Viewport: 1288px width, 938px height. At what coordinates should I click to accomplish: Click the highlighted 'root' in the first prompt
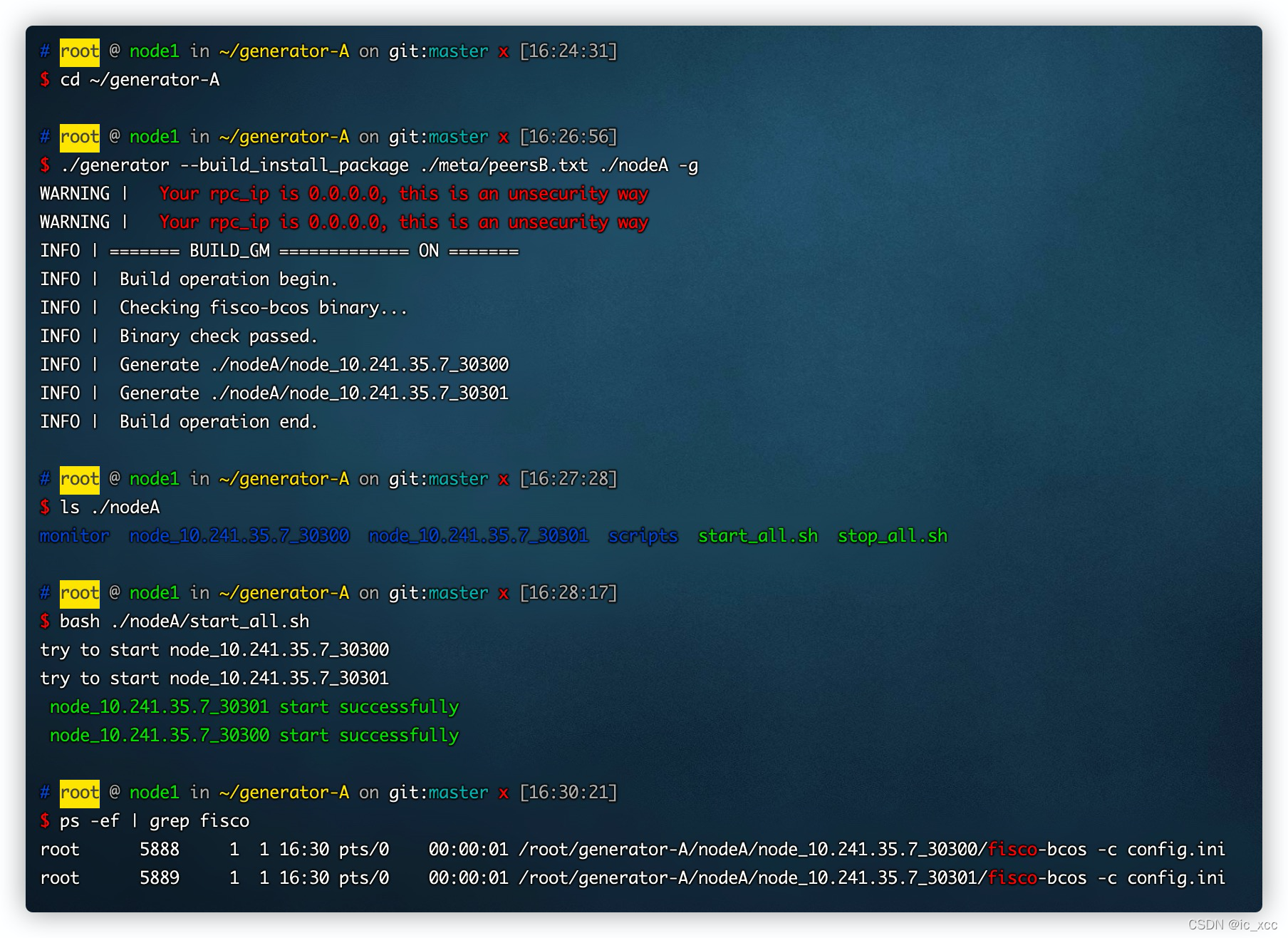pos(80,51)
